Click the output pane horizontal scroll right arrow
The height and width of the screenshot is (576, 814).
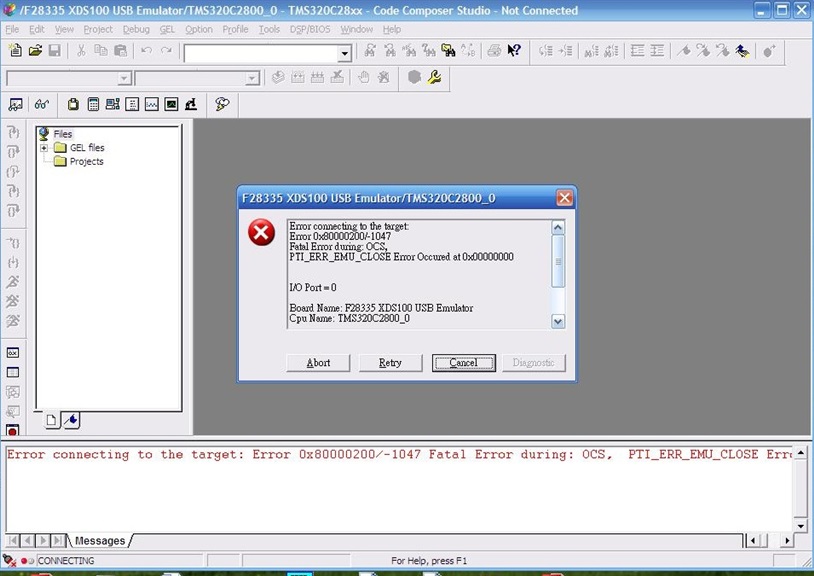tap(788, 541)
